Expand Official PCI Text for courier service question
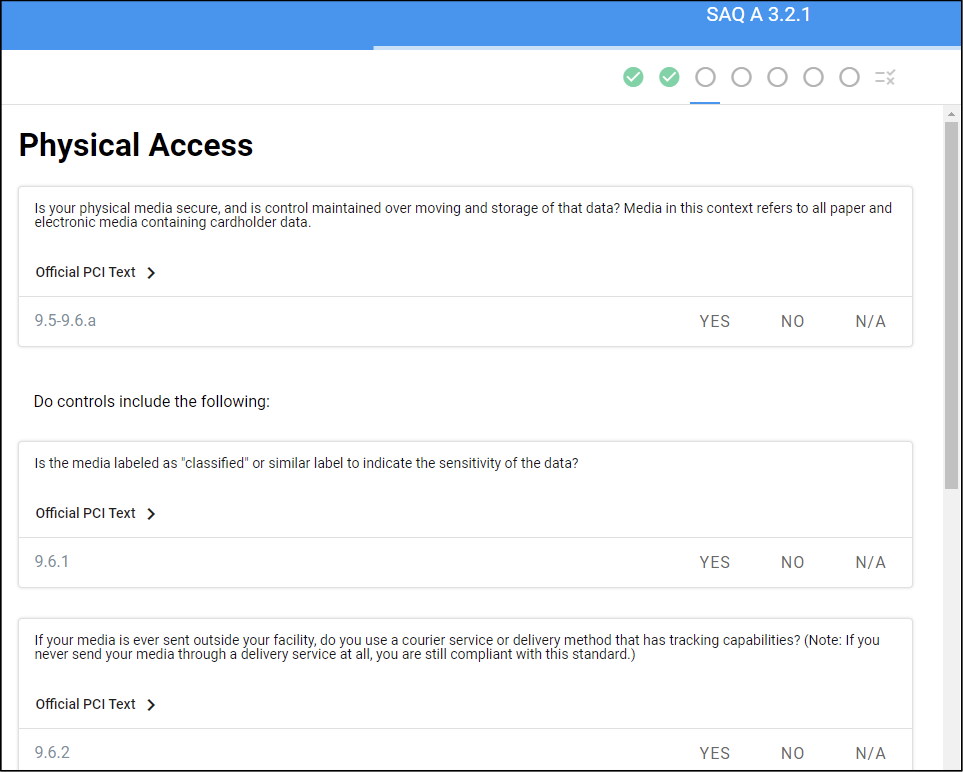Image resolution: width=963 pixels, height=772 pixels. pyautogui.click(x=96, y=704)
